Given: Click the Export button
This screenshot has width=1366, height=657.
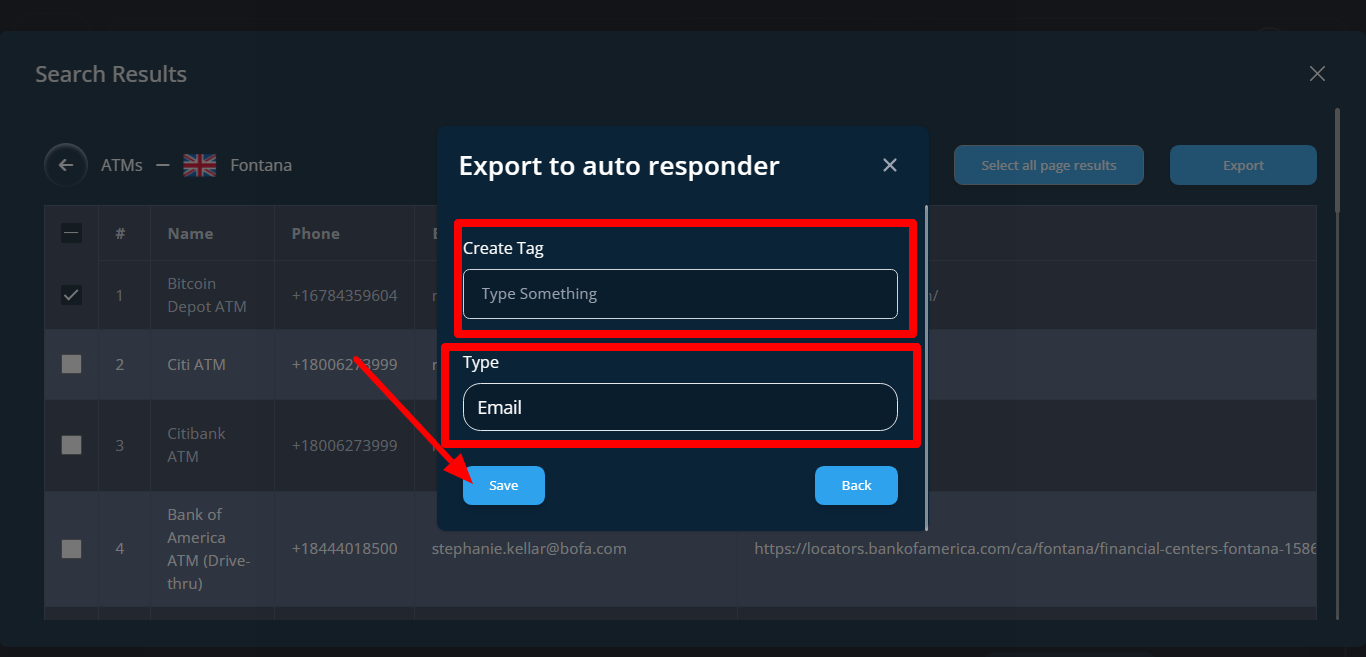Looking at the screenshot, I should 1243,165.
